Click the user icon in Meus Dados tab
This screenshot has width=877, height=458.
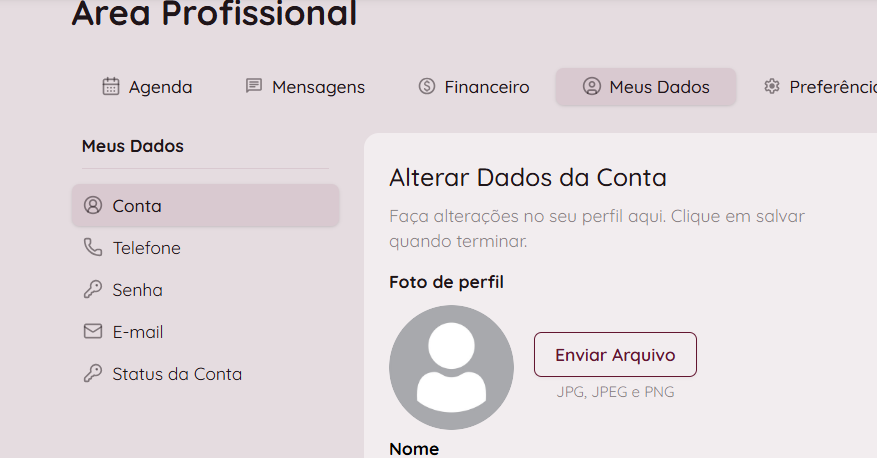[x=592, y=86]
